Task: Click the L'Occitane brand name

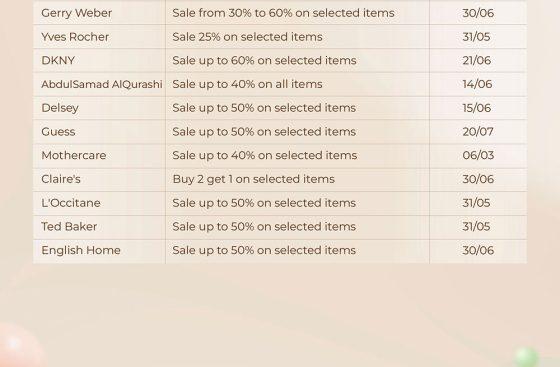Action: [x=71, y=203]
